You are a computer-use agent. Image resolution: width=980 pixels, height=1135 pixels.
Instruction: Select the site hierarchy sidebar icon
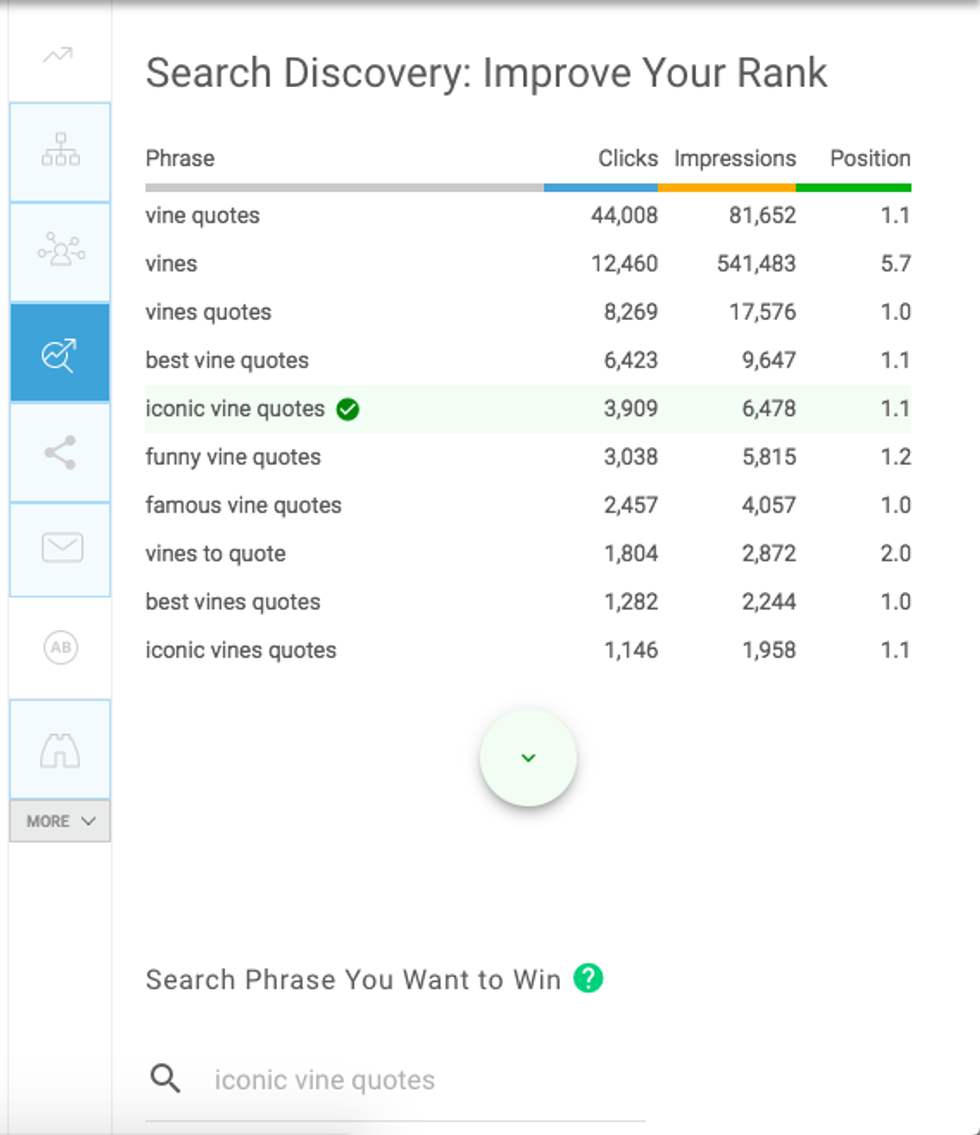click(60, 150)
